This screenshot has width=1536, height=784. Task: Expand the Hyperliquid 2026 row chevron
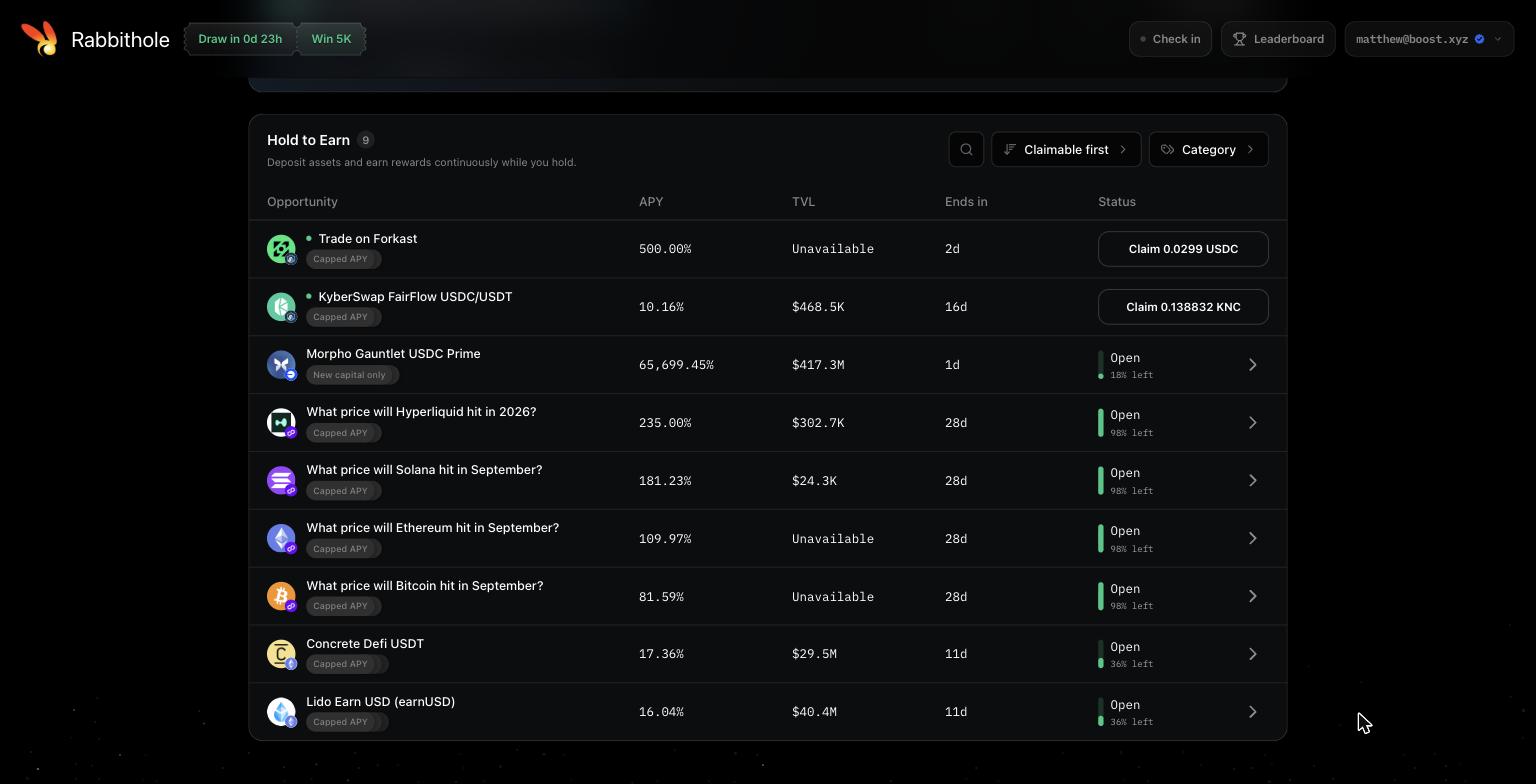(1252, 423)
